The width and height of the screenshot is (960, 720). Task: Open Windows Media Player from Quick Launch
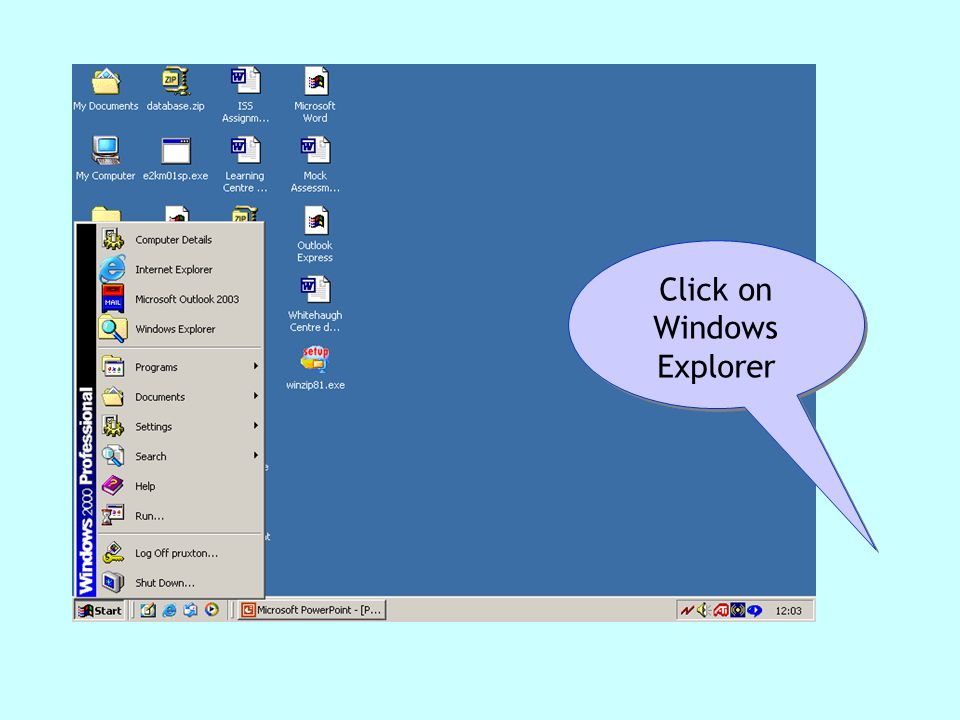pyautogui.click(x=212, y=610)
